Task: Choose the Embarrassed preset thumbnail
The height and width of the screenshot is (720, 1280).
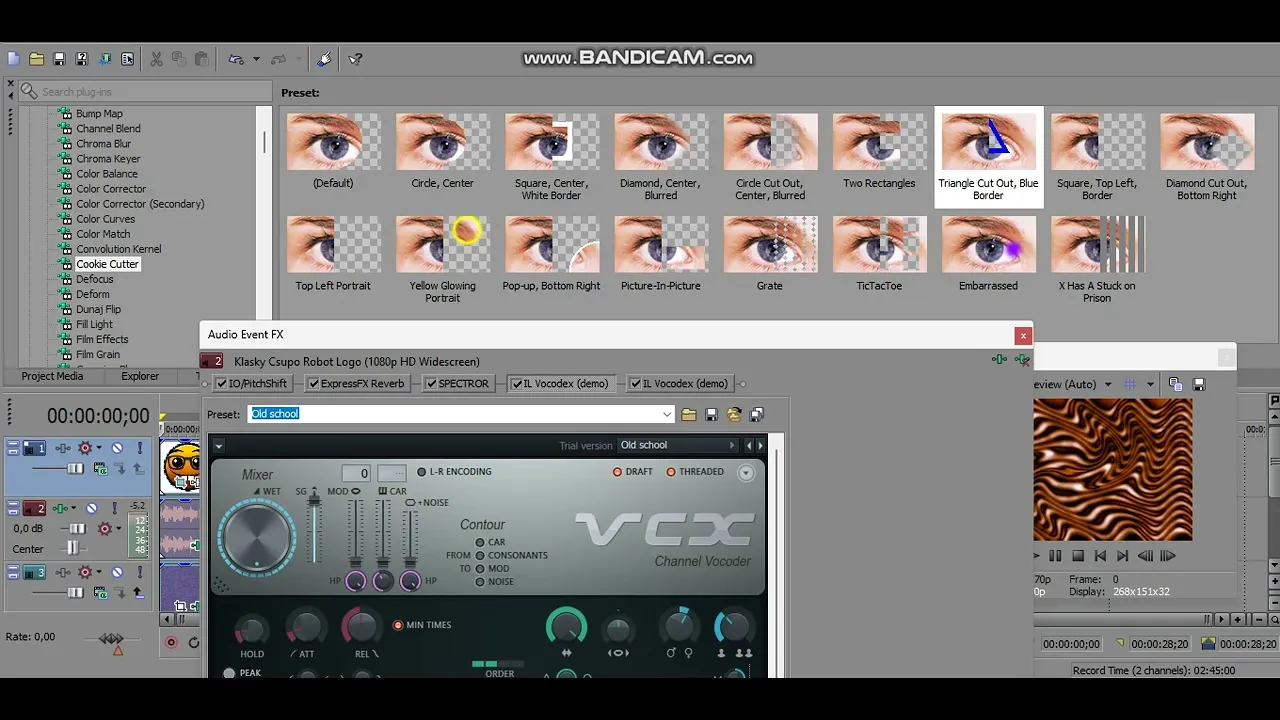Action: tap(988, 244)
